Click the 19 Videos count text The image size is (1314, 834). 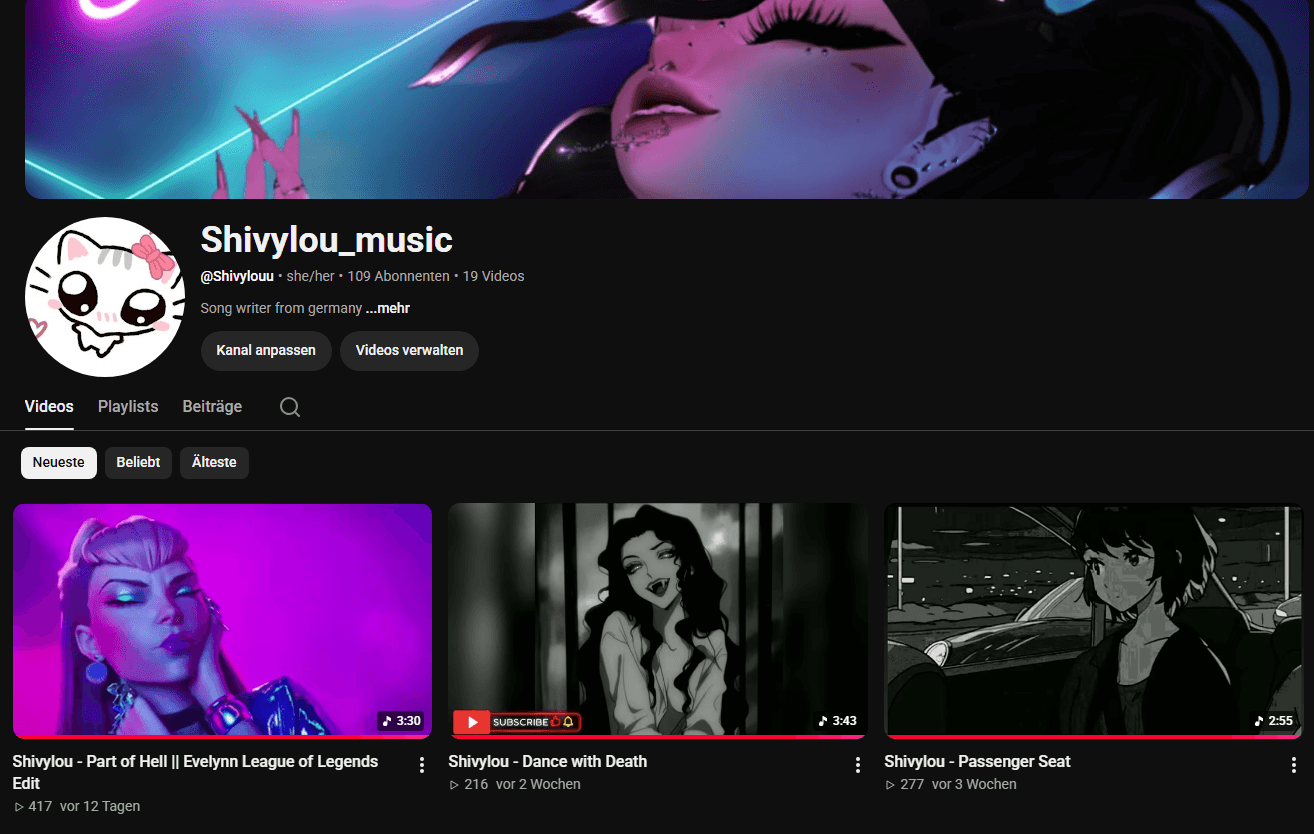click(493, 276)
